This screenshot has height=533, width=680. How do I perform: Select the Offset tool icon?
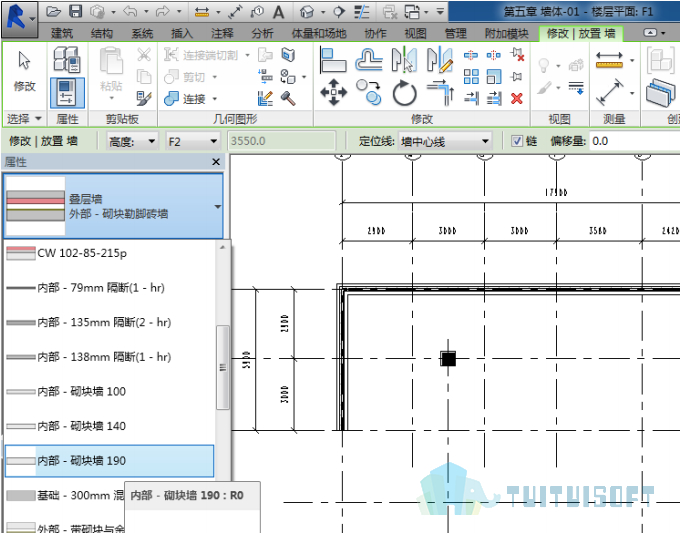pyautogui.click(x=369, y=60)
